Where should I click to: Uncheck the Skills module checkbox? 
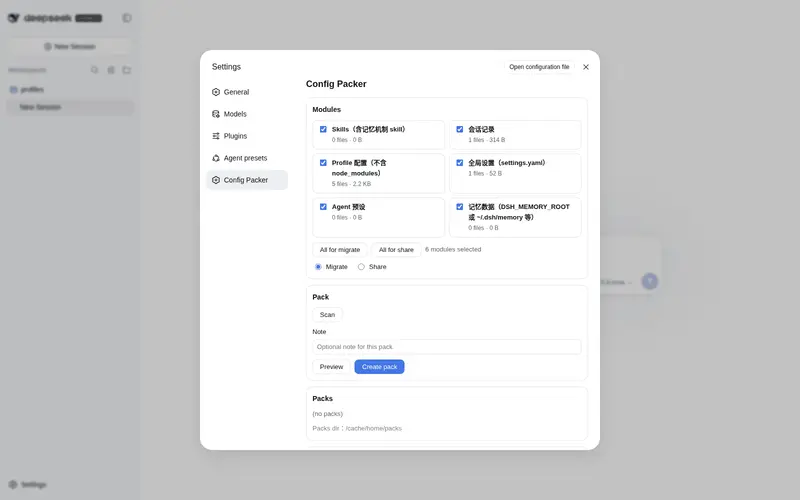[x=323, y=129]
